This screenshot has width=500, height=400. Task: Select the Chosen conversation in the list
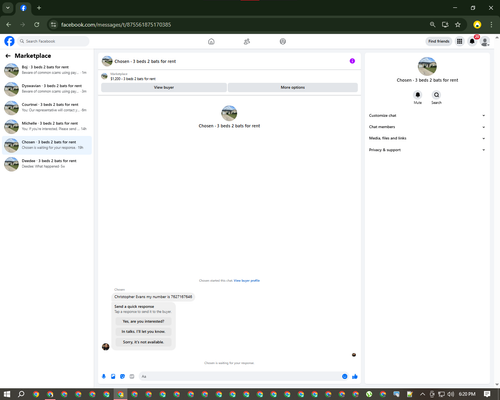(x=47, y=145)
